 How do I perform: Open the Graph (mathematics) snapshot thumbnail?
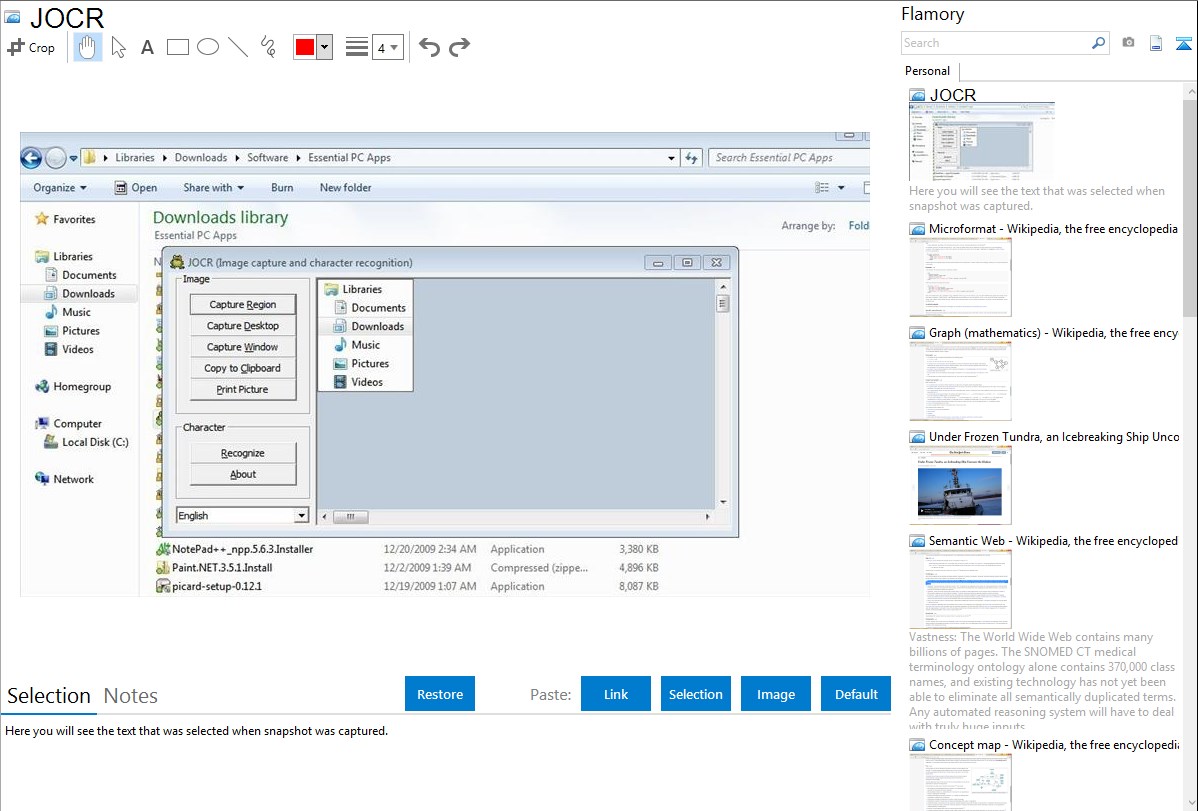coord(960,381)
